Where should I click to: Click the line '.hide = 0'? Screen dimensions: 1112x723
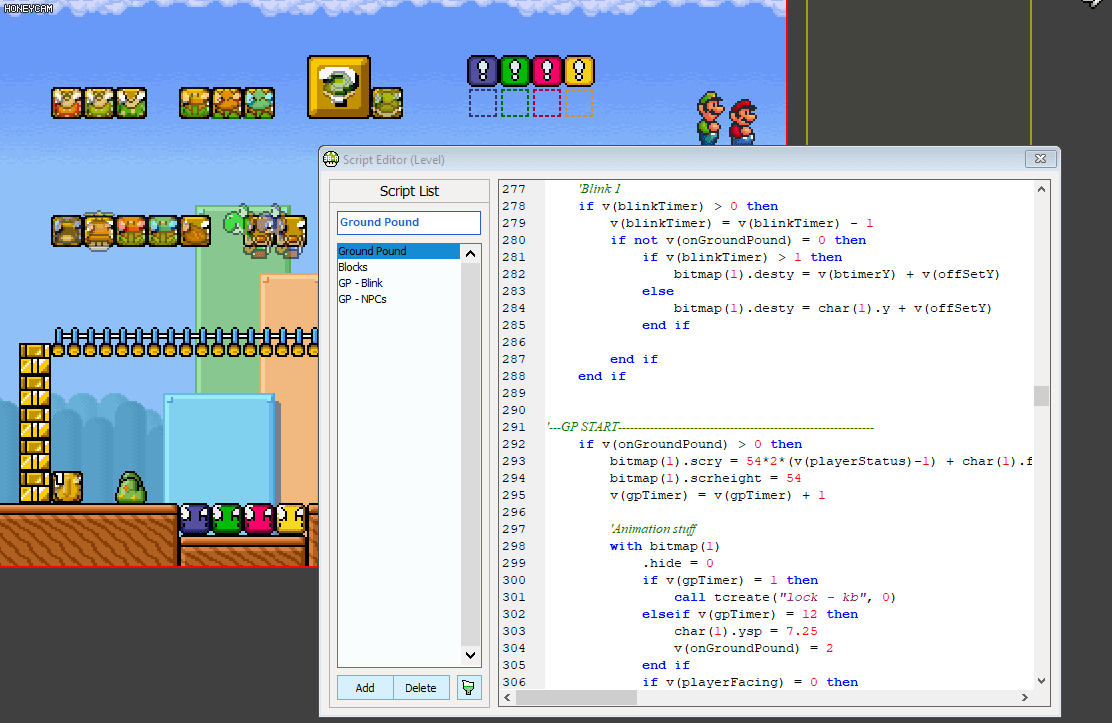click(x=677, y=563)
